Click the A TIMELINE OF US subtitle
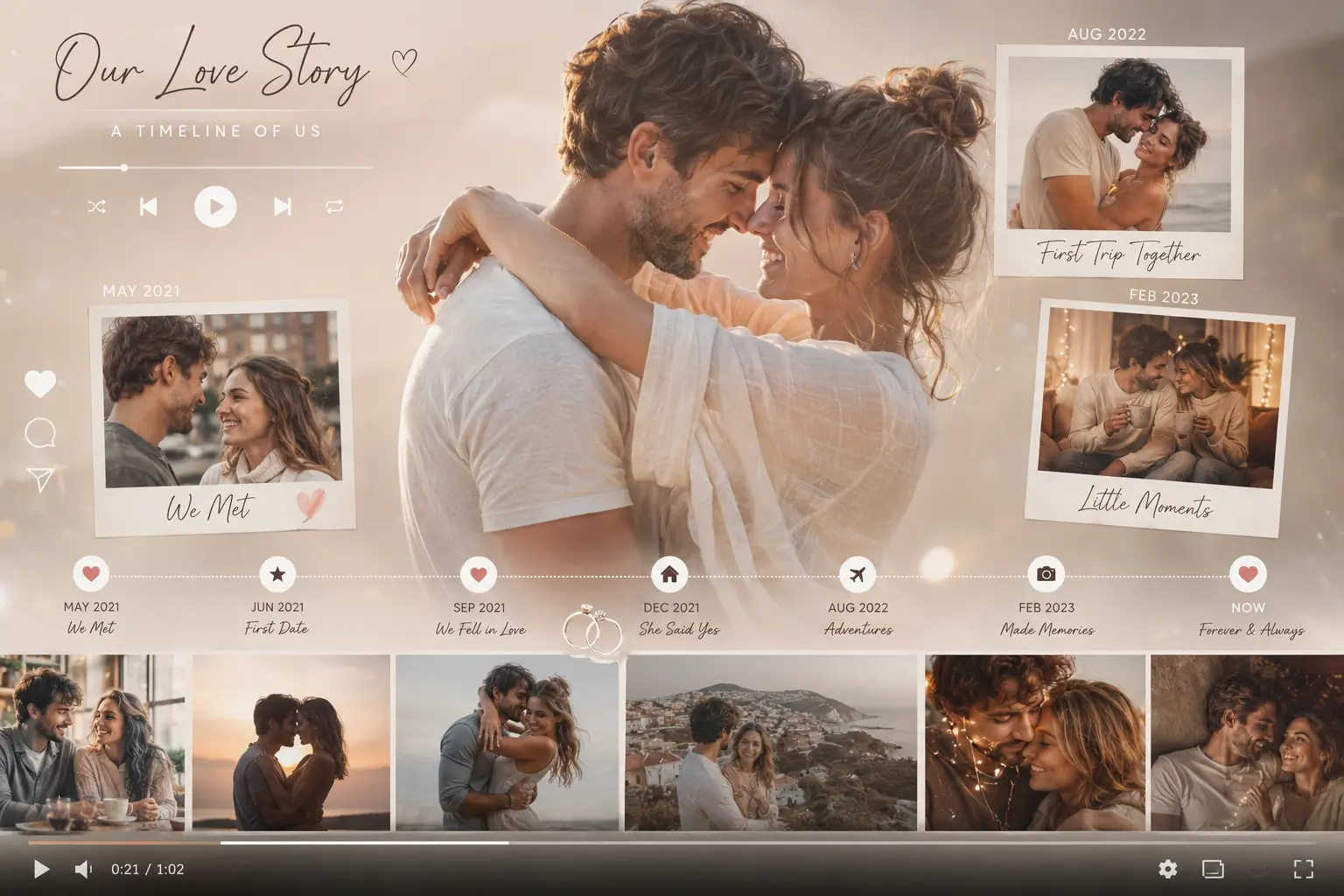1344x896 pixels. pyautogui.click(x=216, y=131)
